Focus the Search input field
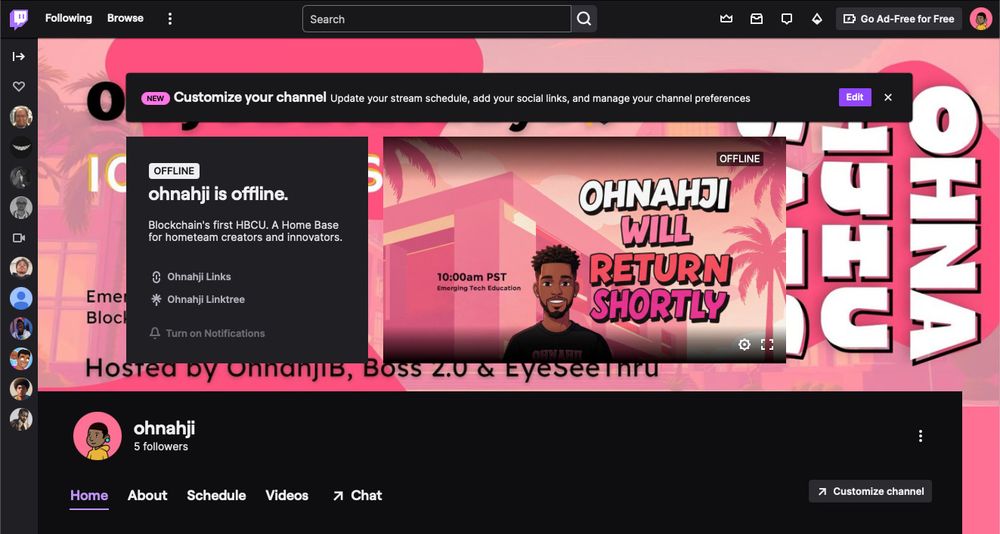 tap(437, 19)
